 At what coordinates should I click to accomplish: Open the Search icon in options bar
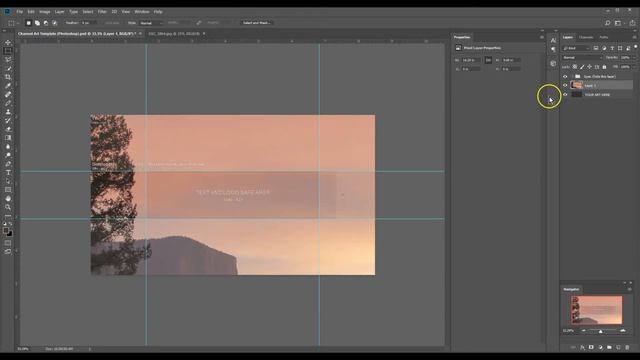click(x=607, y=23)
